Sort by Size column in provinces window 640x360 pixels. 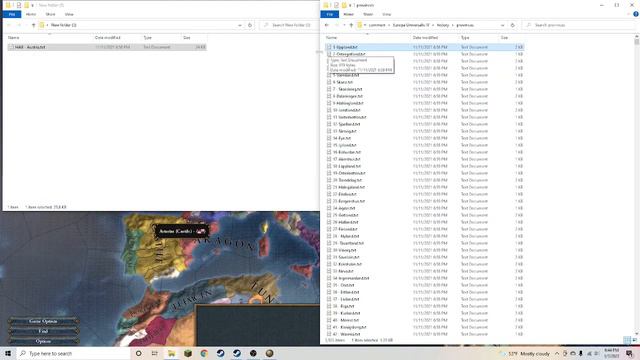504,38
